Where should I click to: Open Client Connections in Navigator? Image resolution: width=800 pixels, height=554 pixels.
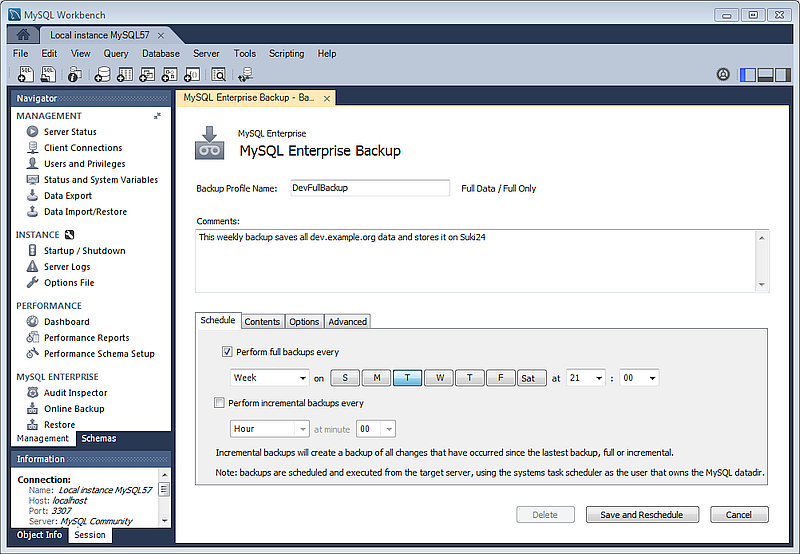coord(83,147)
